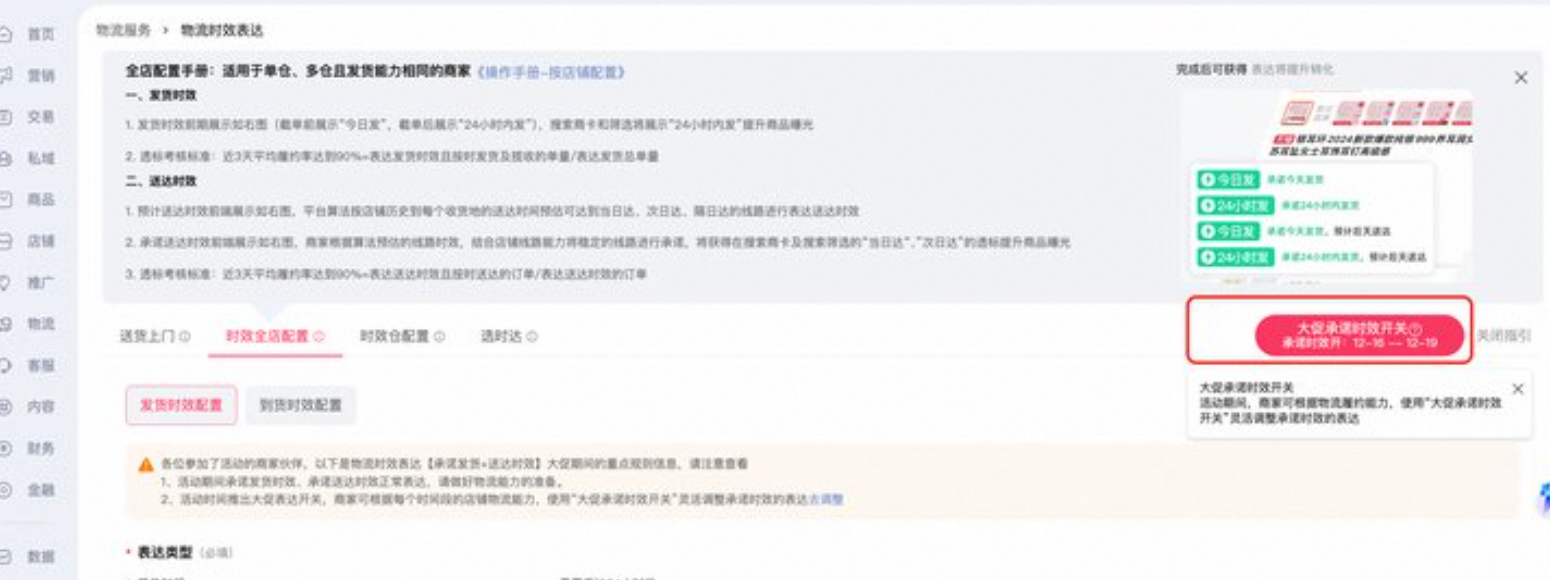1550x580 pixels.
Task: Click the 二、送达时效 heading in the guide
Action: click(161, 181)
